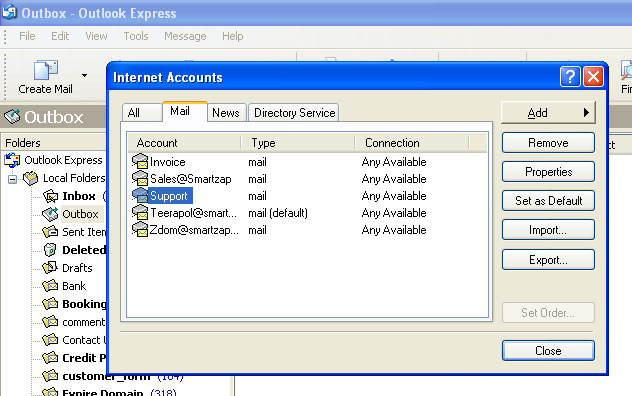Sort by the Connection column header
Viewport: 632px width, 396px height.
pyautogui.click(x=412, y=143)
